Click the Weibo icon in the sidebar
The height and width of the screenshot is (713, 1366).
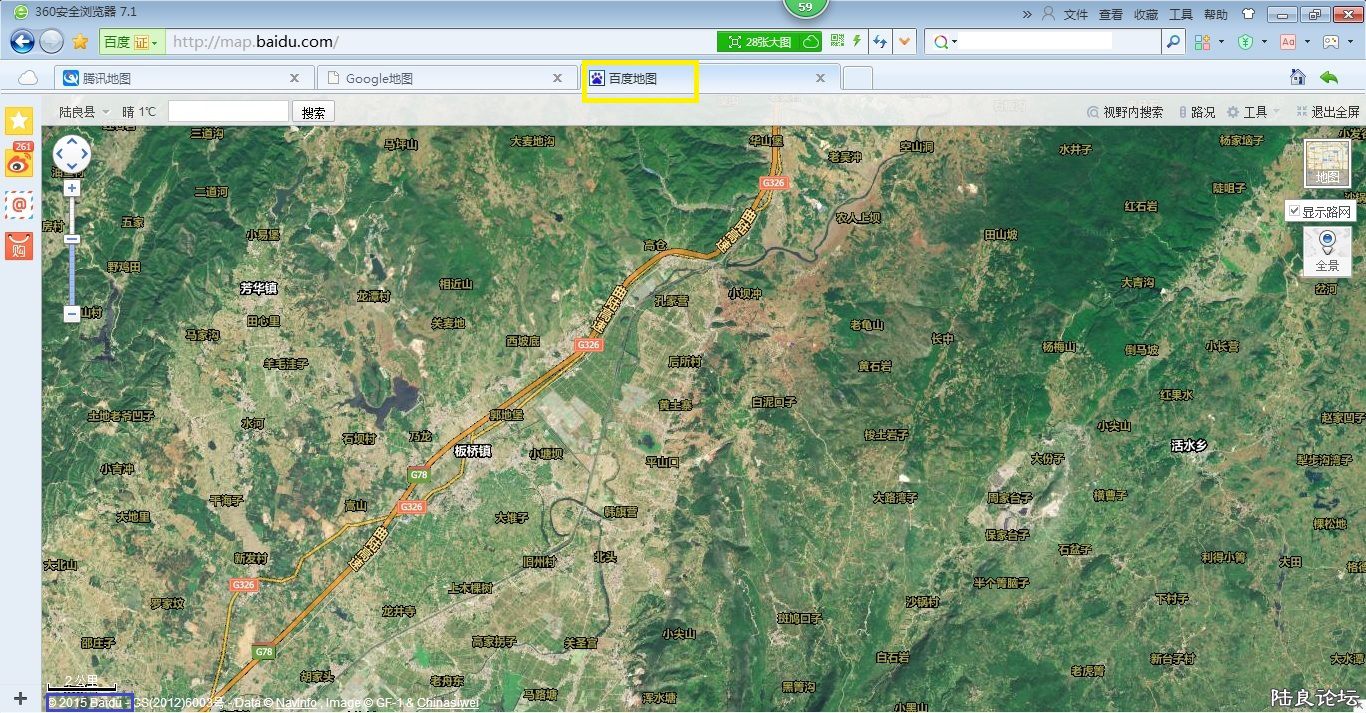coord(19,162)
